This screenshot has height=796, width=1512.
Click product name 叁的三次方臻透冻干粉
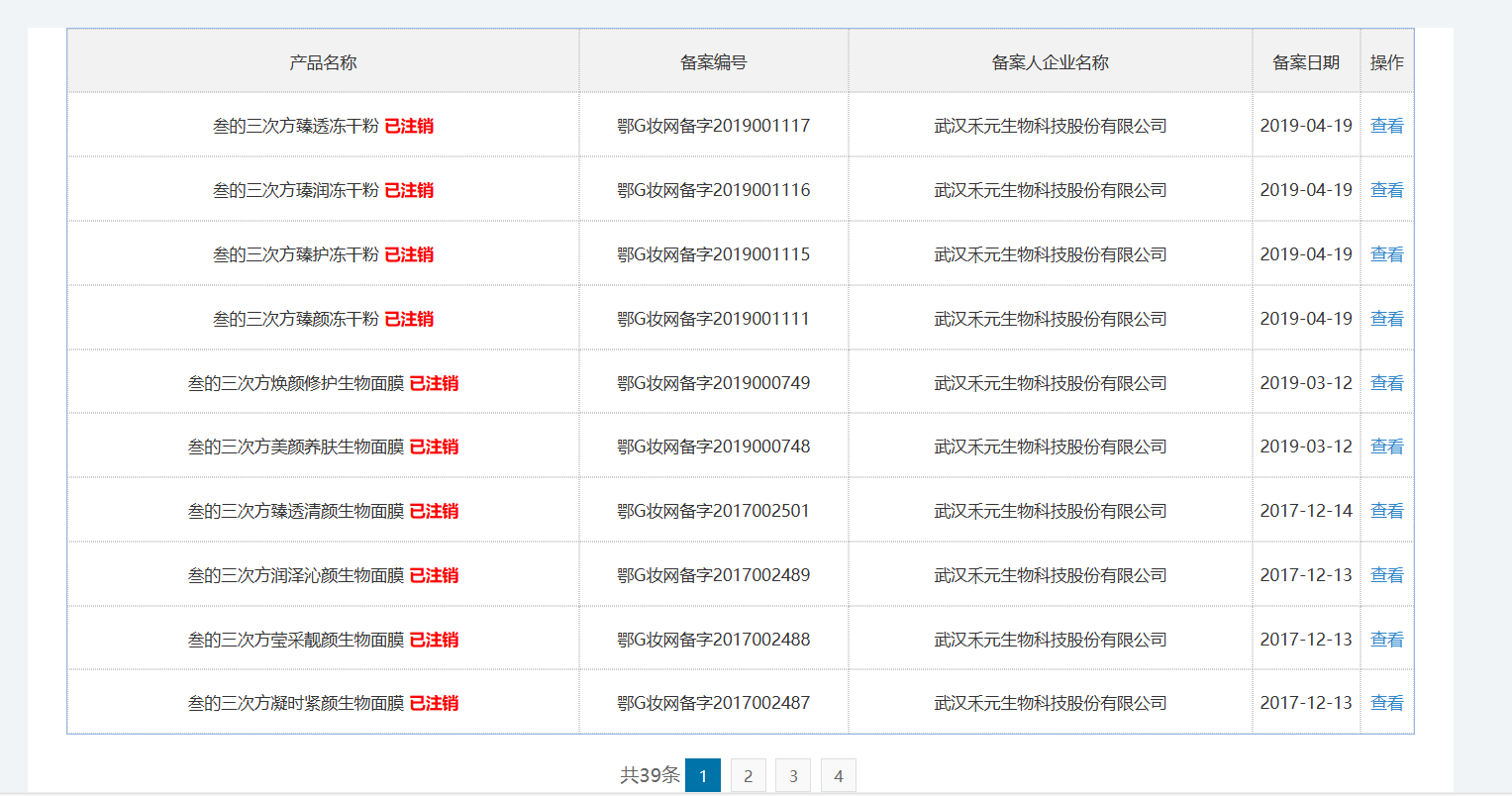click(295, 126)
